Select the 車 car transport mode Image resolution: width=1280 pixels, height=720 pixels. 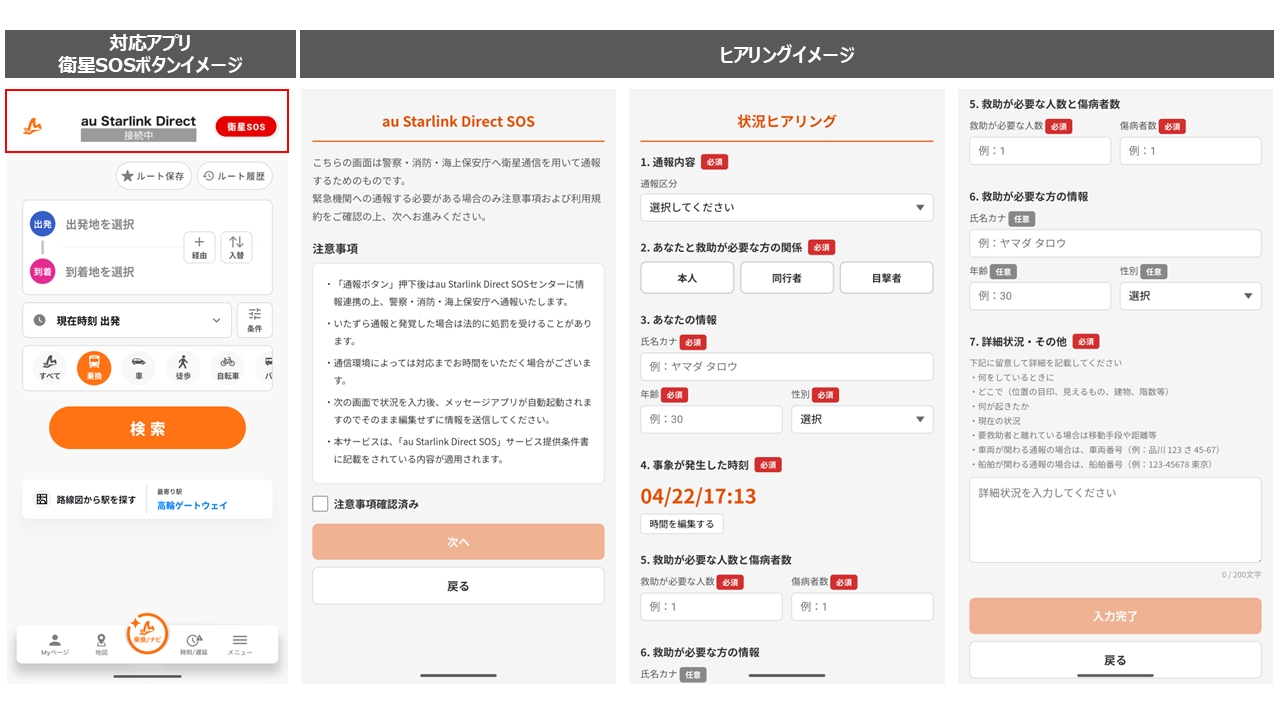[x=138, y=367]
